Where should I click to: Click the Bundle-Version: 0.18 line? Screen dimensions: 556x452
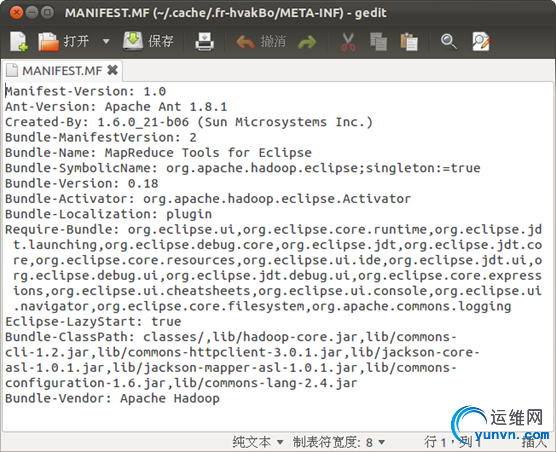(x=82, y=184)
